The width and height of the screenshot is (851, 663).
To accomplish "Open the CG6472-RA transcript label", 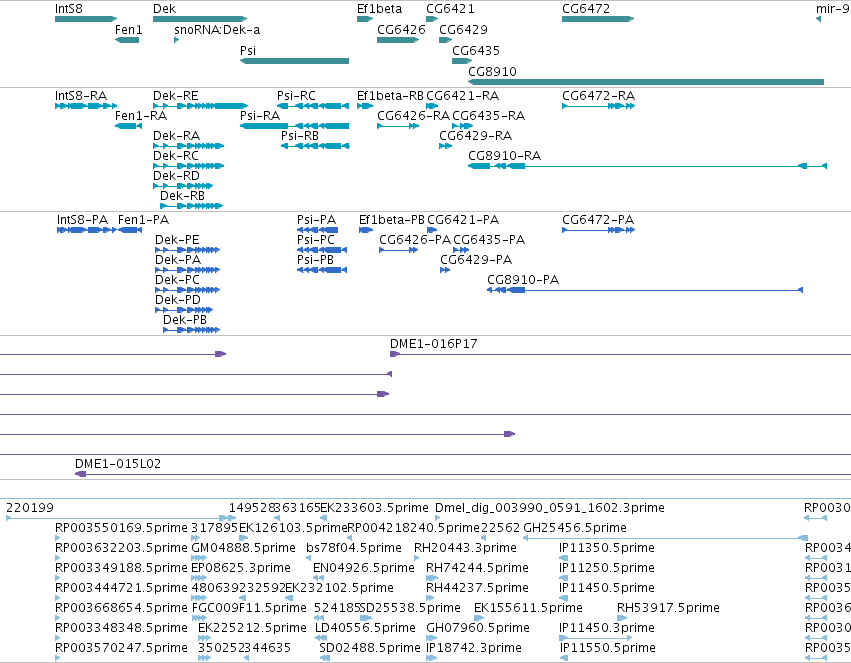I will tap(599, 96).
